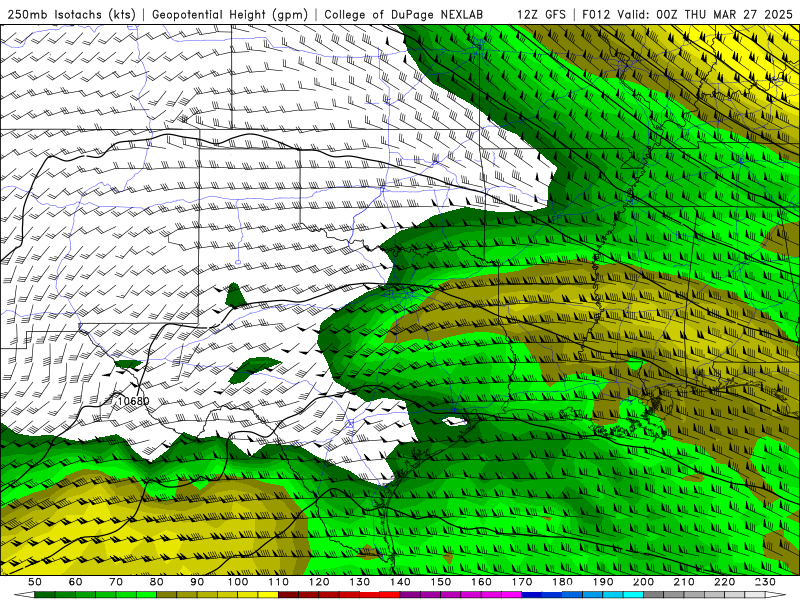Click the '70' value on the color scale
The height and width of the screenshot is (600, 800).
(x=116, y=582)
